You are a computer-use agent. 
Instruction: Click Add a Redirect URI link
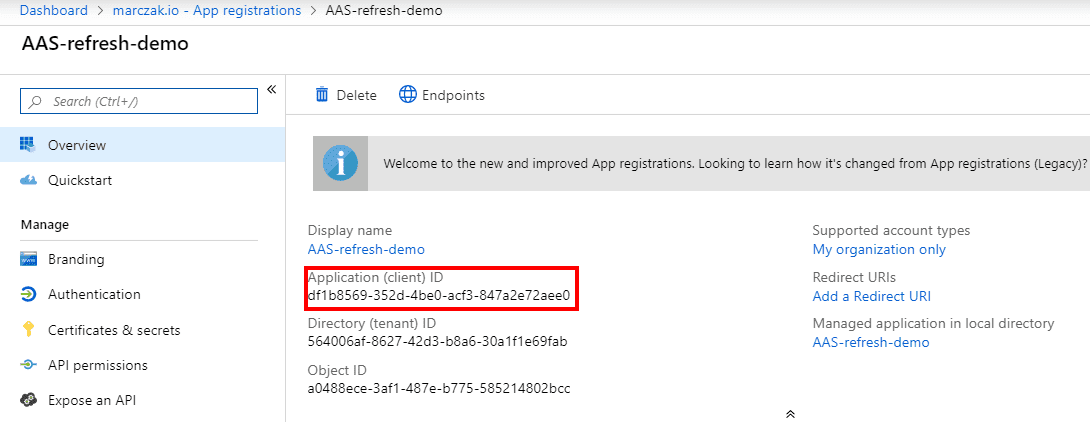pyautogui.click(x=871, y=296)
